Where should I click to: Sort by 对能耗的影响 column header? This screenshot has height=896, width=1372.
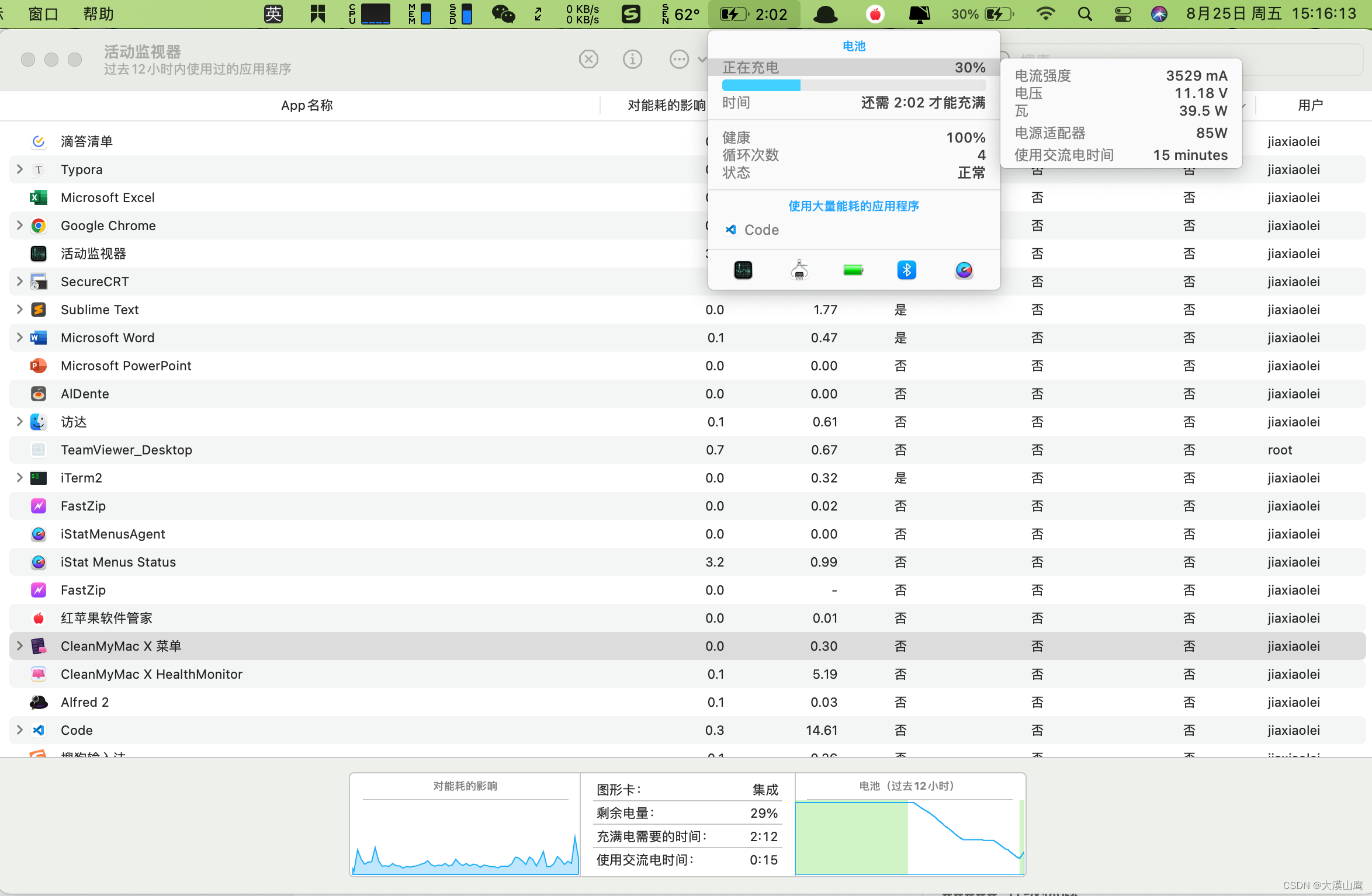(666, 106)
